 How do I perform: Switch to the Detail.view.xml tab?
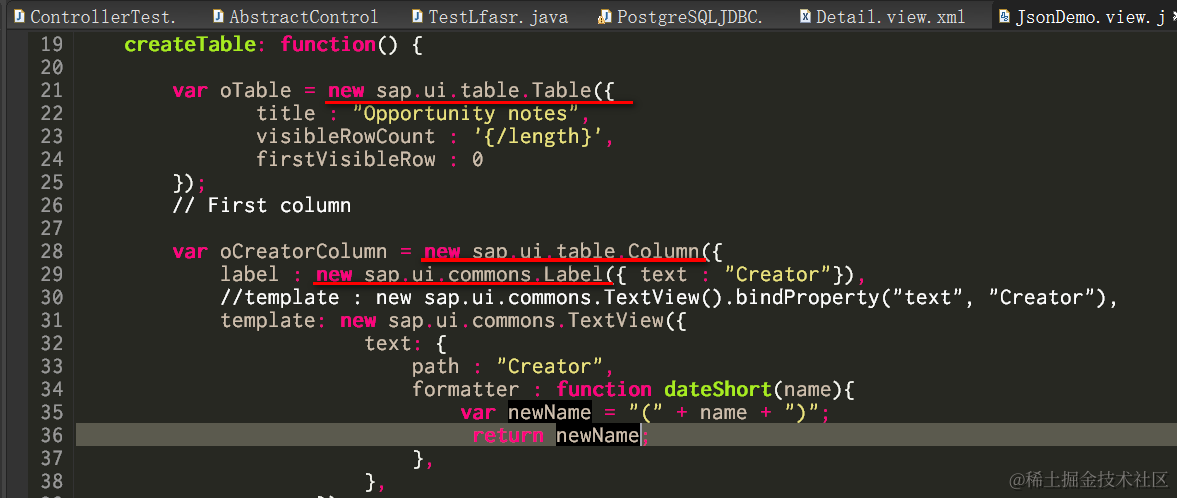[882, 17]
